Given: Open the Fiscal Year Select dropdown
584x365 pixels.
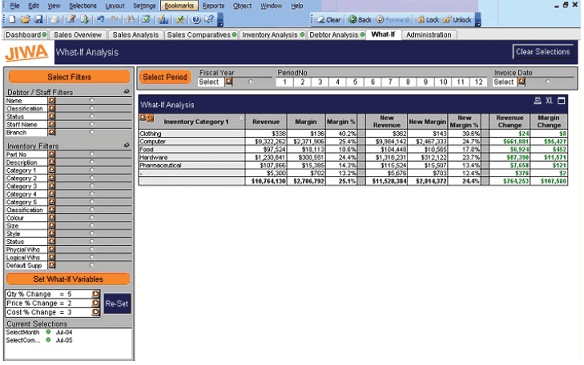Looking at the screenshot, I should pyautogui.click(x=229, y=82).
